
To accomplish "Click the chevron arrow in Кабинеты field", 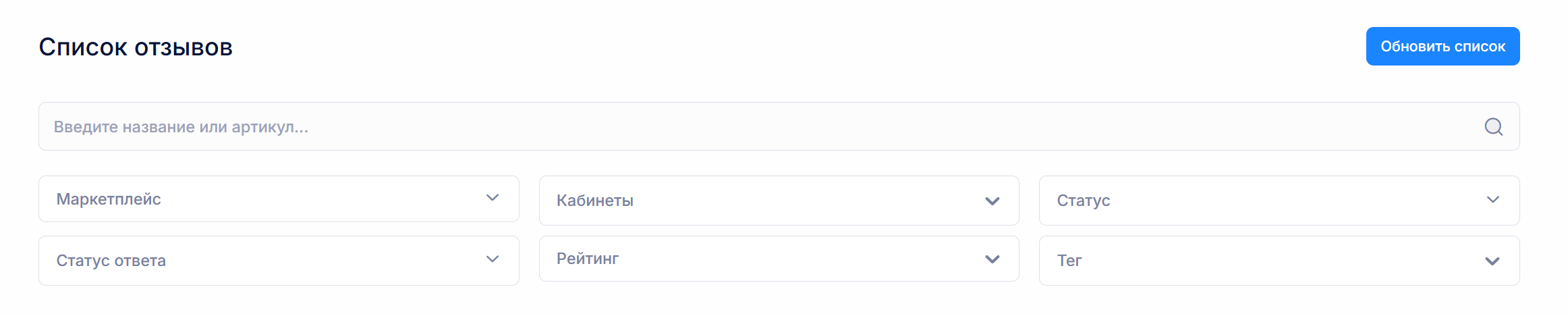I will 992,201.
